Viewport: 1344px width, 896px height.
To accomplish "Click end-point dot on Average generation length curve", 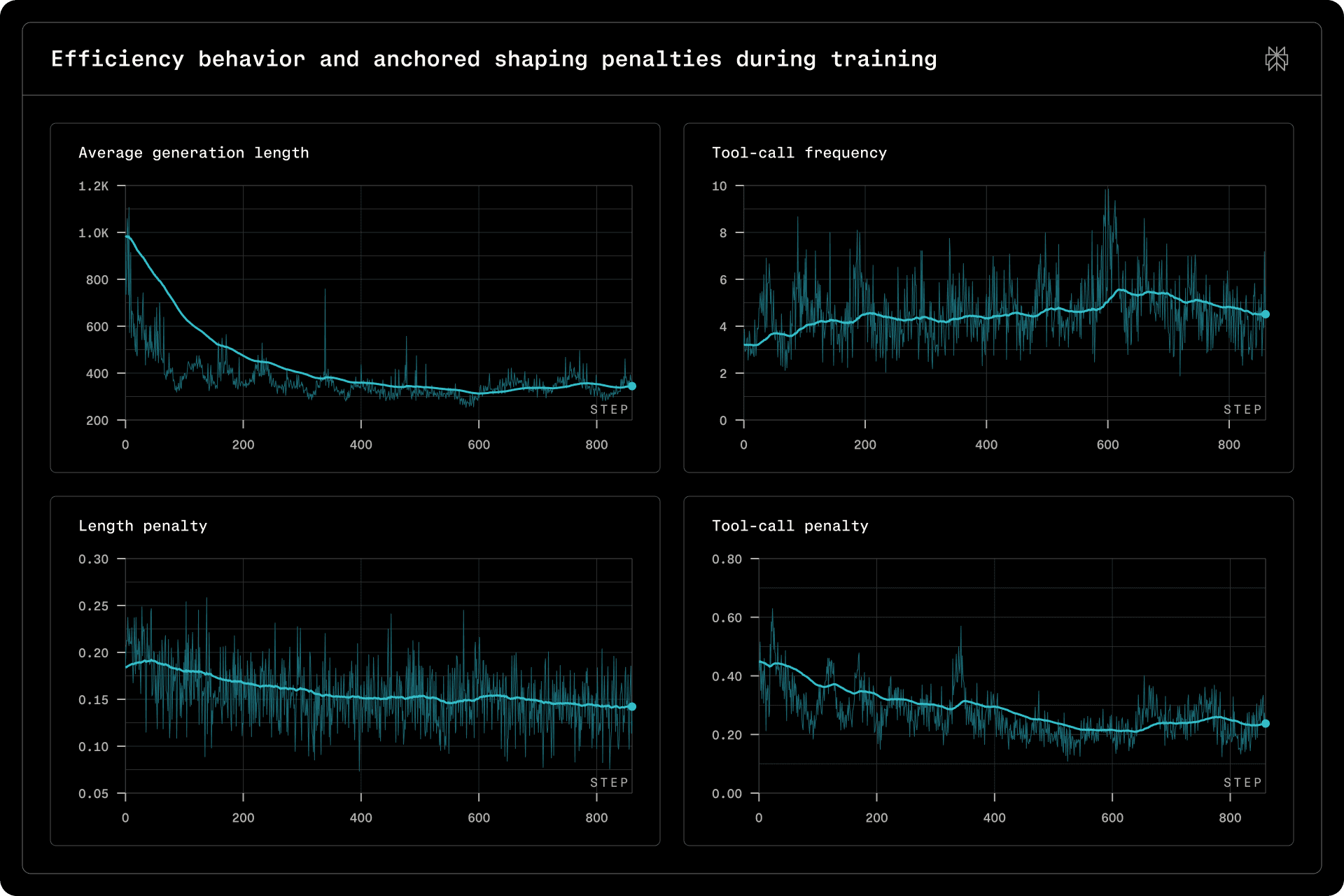I will coord(631,386).
